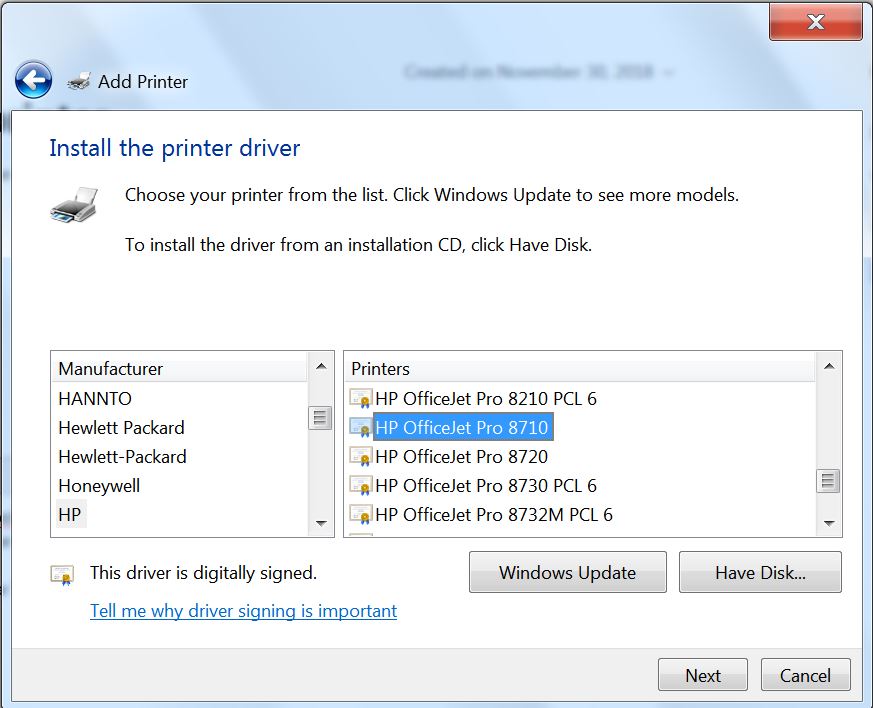Click the certificate icon beside HP OfficeJet Pro 8210 PCL 6
Screen dimensions: 873x708
(360, 399)
